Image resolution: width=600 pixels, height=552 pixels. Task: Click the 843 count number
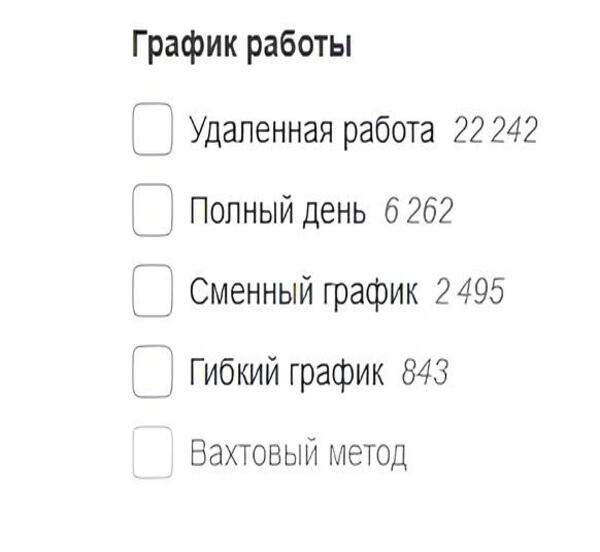[x=424, y=374]
